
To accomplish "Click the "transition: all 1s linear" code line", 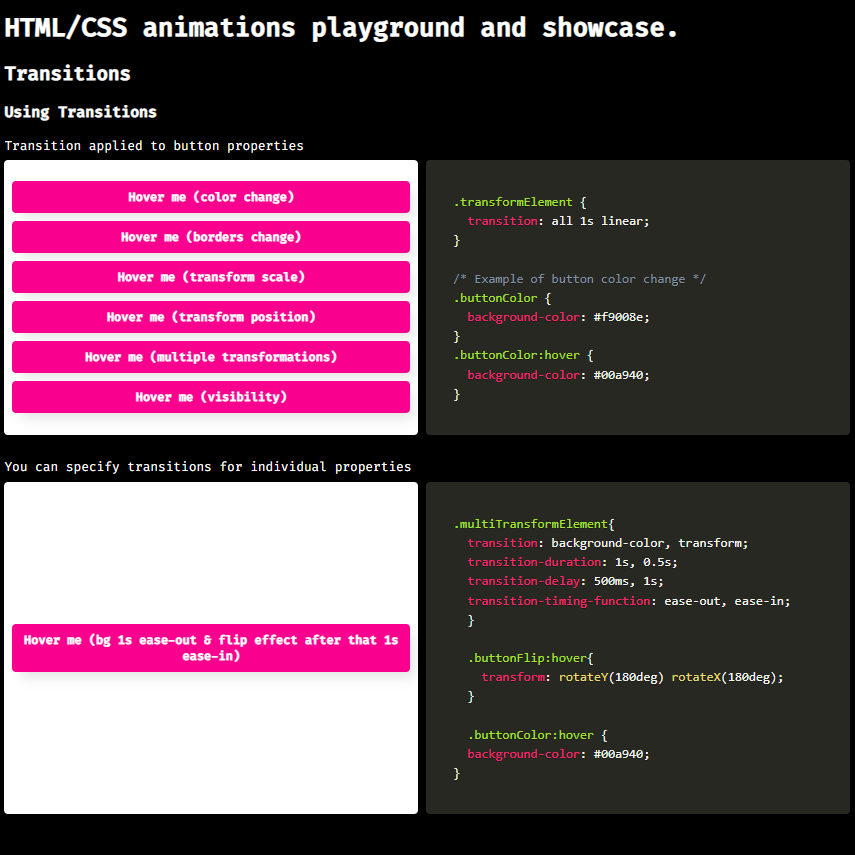I will tap(558, 221).
